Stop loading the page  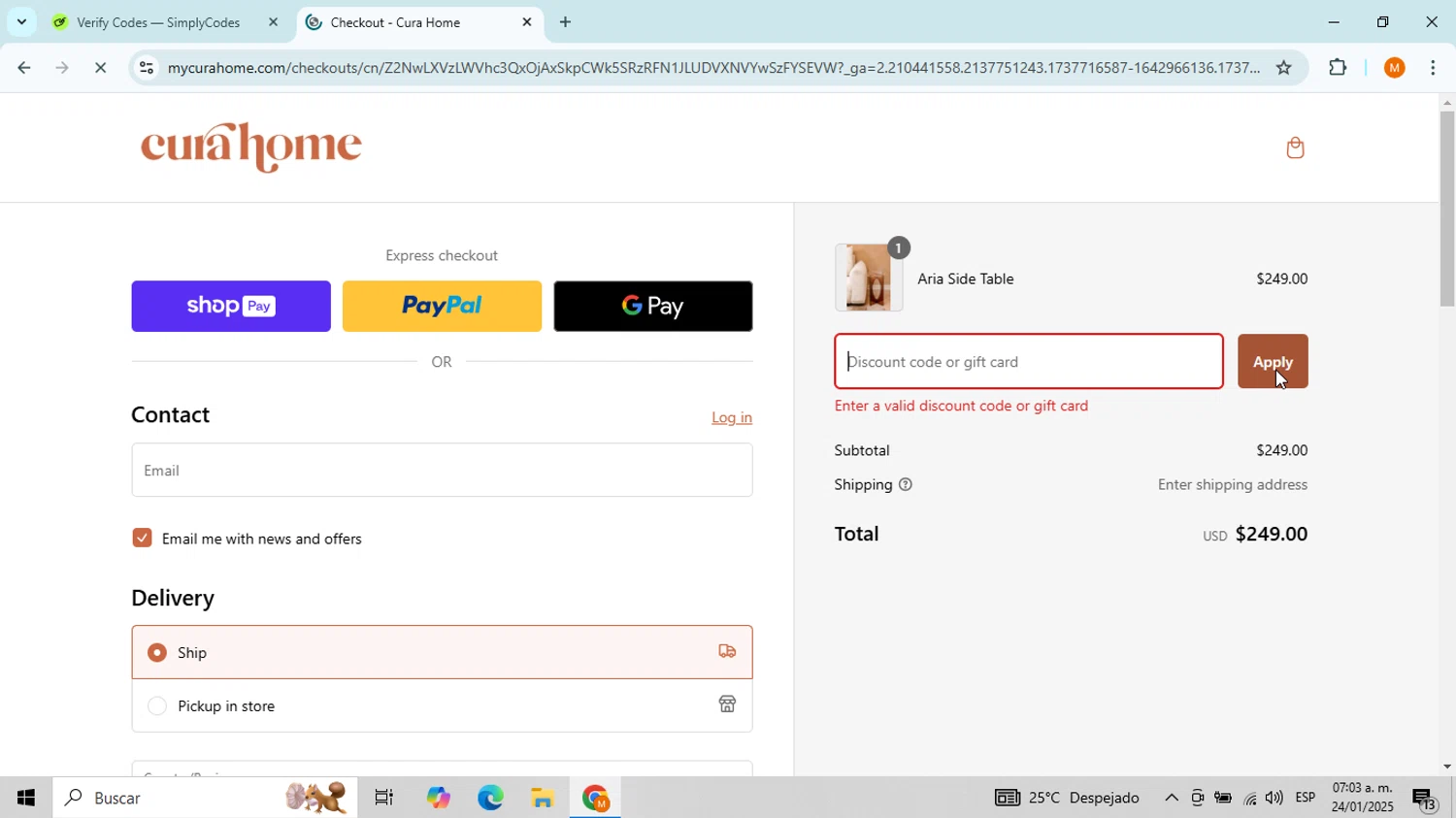101,68
